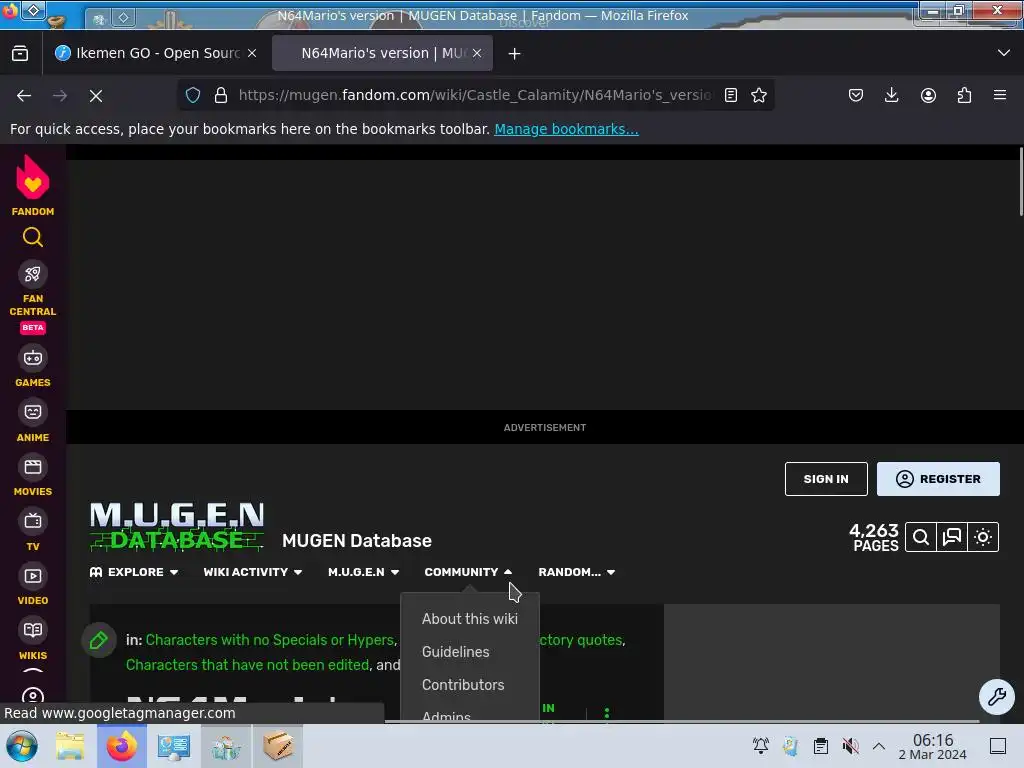Viewport: 1024px width, 768px height.
Task: Expand the Random dropdown menu
Action: (577, 572)
